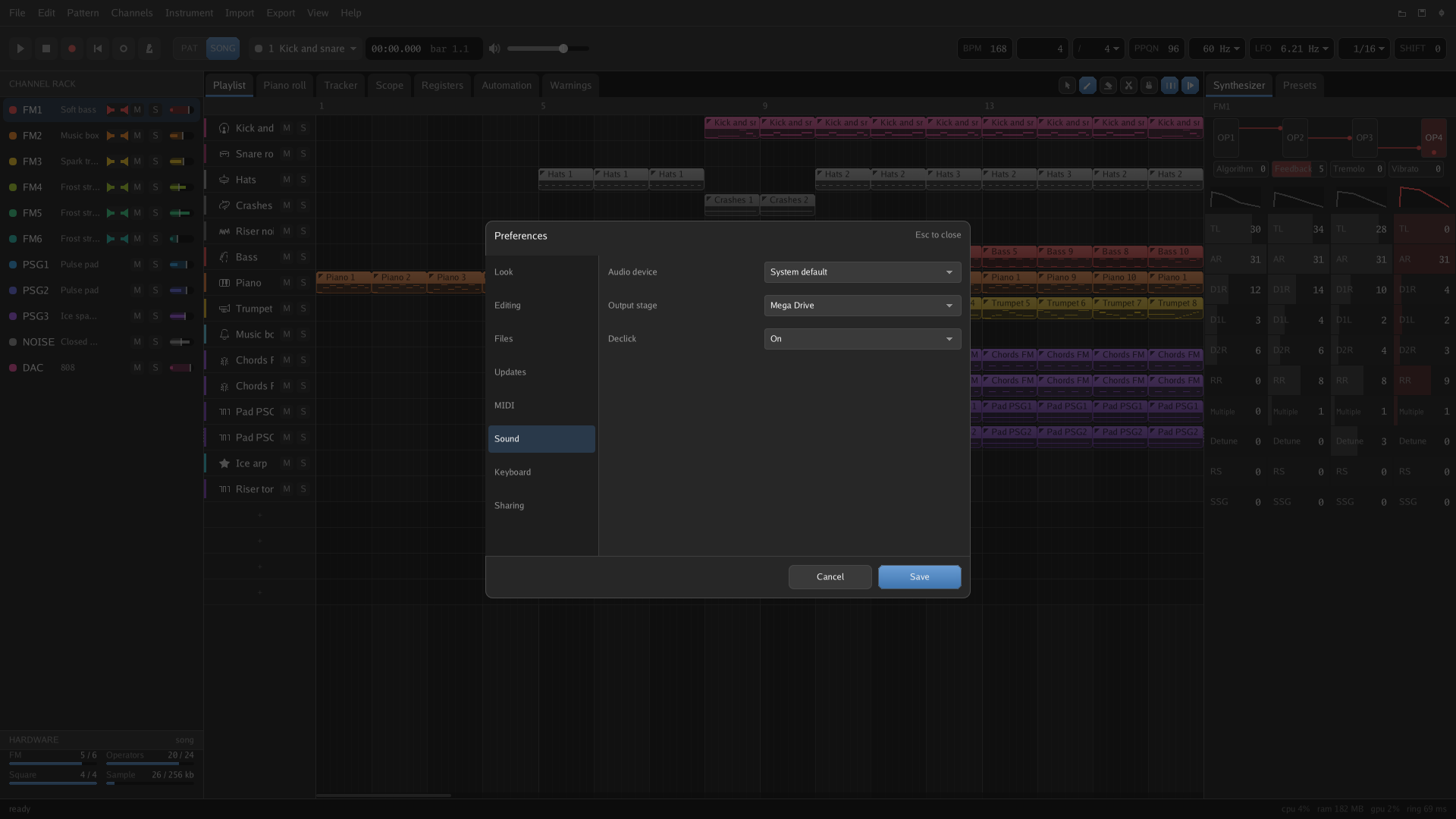Click the SHIFT value field
This screenshot has width=1456, height=819.
[1420, 49]
